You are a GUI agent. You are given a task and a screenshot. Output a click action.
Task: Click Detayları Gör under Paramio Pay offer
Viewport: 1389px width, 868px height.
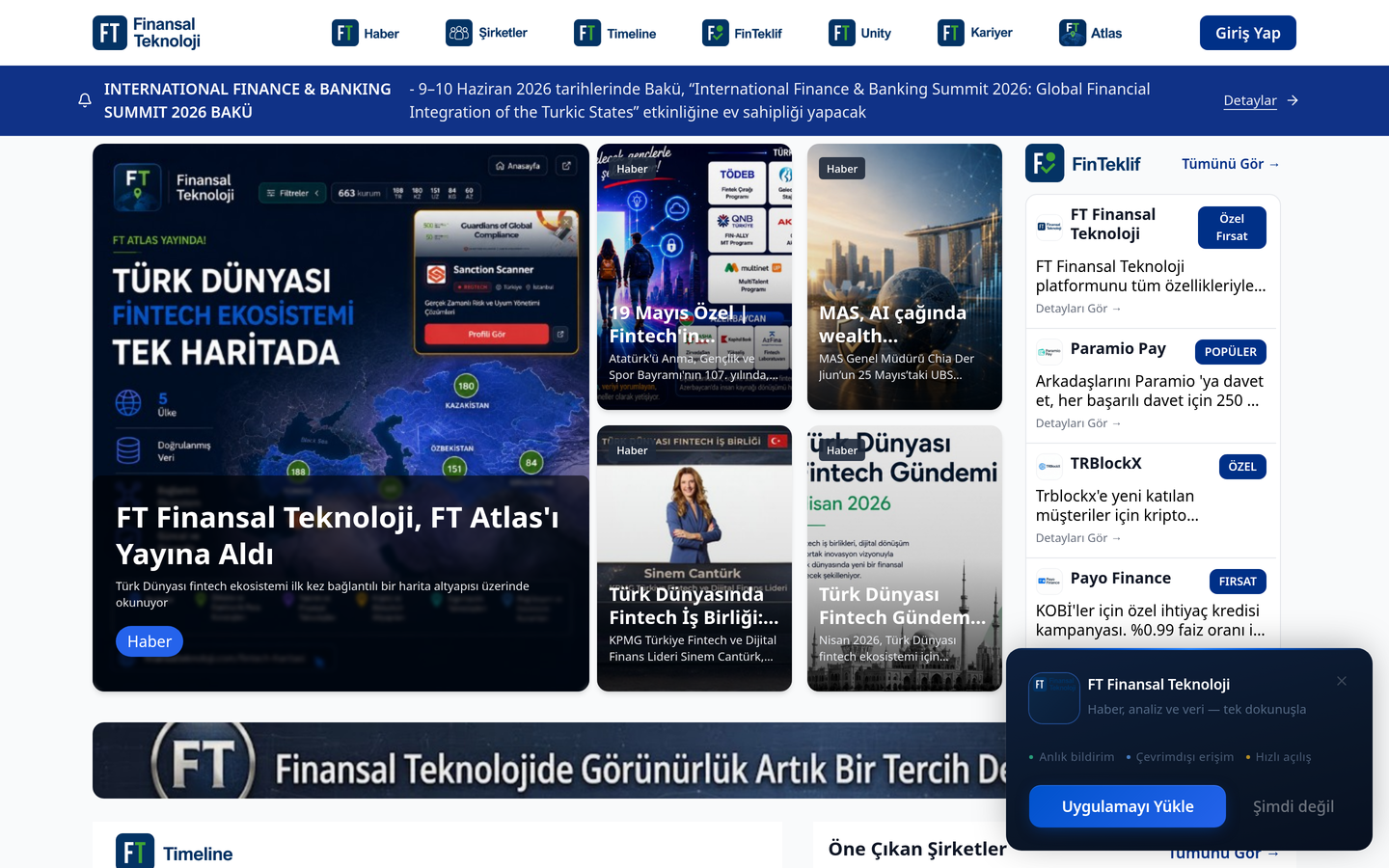tap(1078, 423)
